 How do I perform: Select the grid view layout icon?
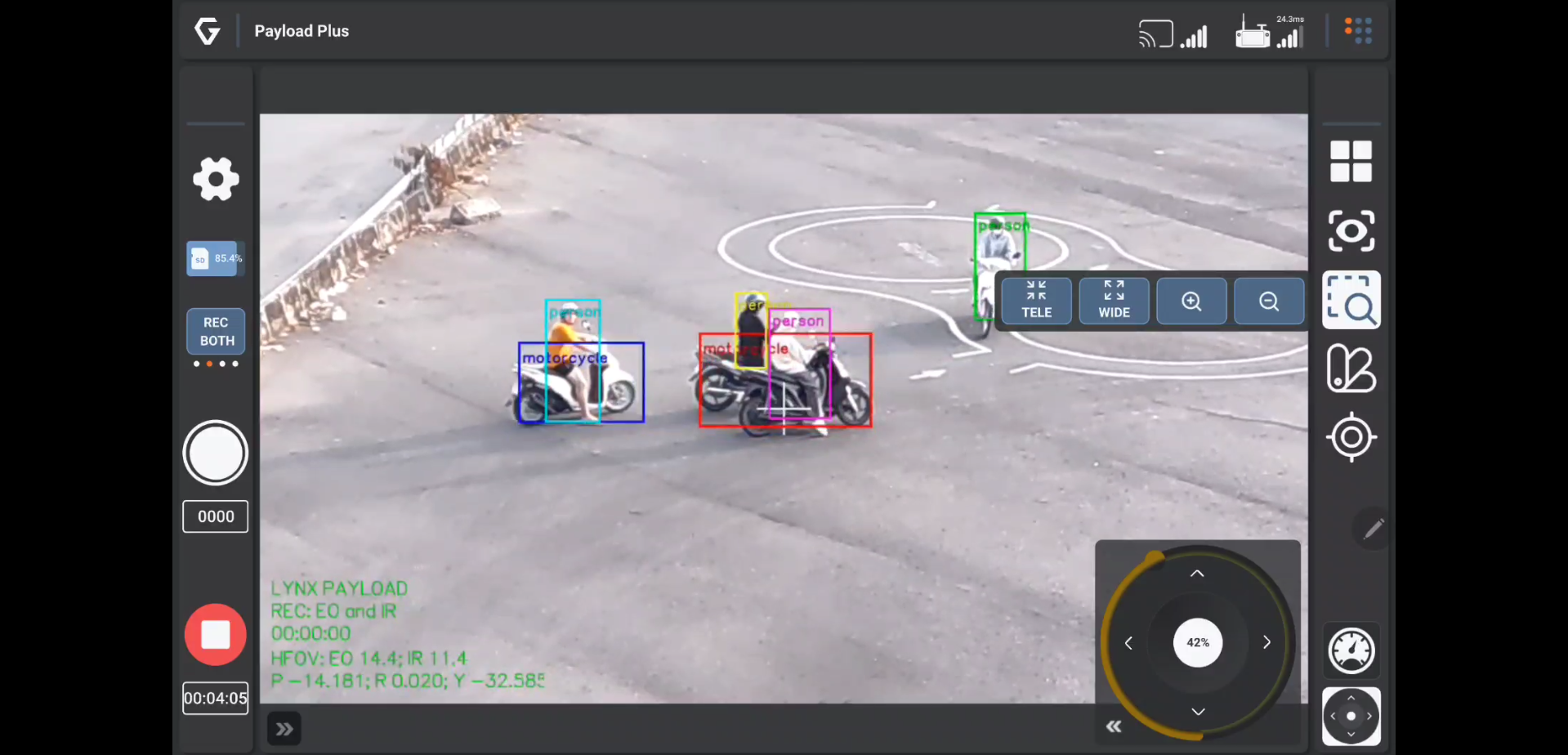(x=1351, y=160)
